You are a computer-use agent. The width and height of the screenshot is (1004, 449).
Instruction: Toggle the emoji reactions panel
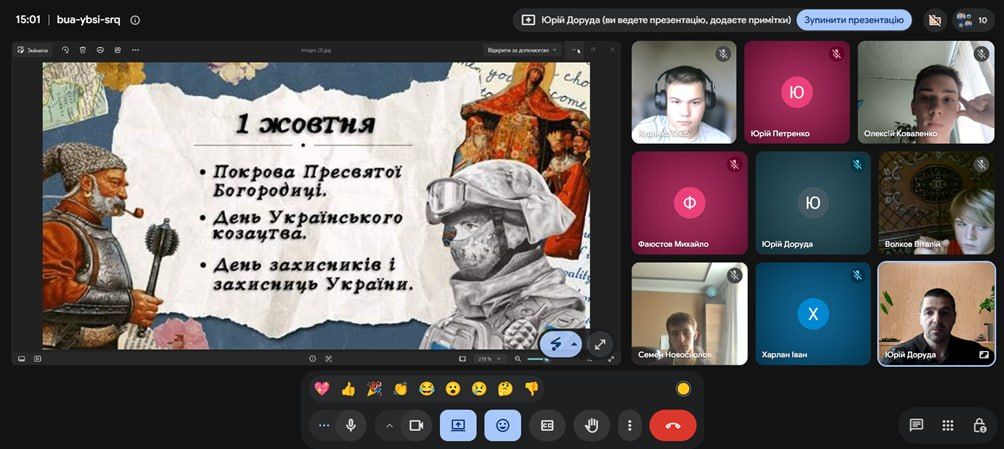tap(503, 425)
